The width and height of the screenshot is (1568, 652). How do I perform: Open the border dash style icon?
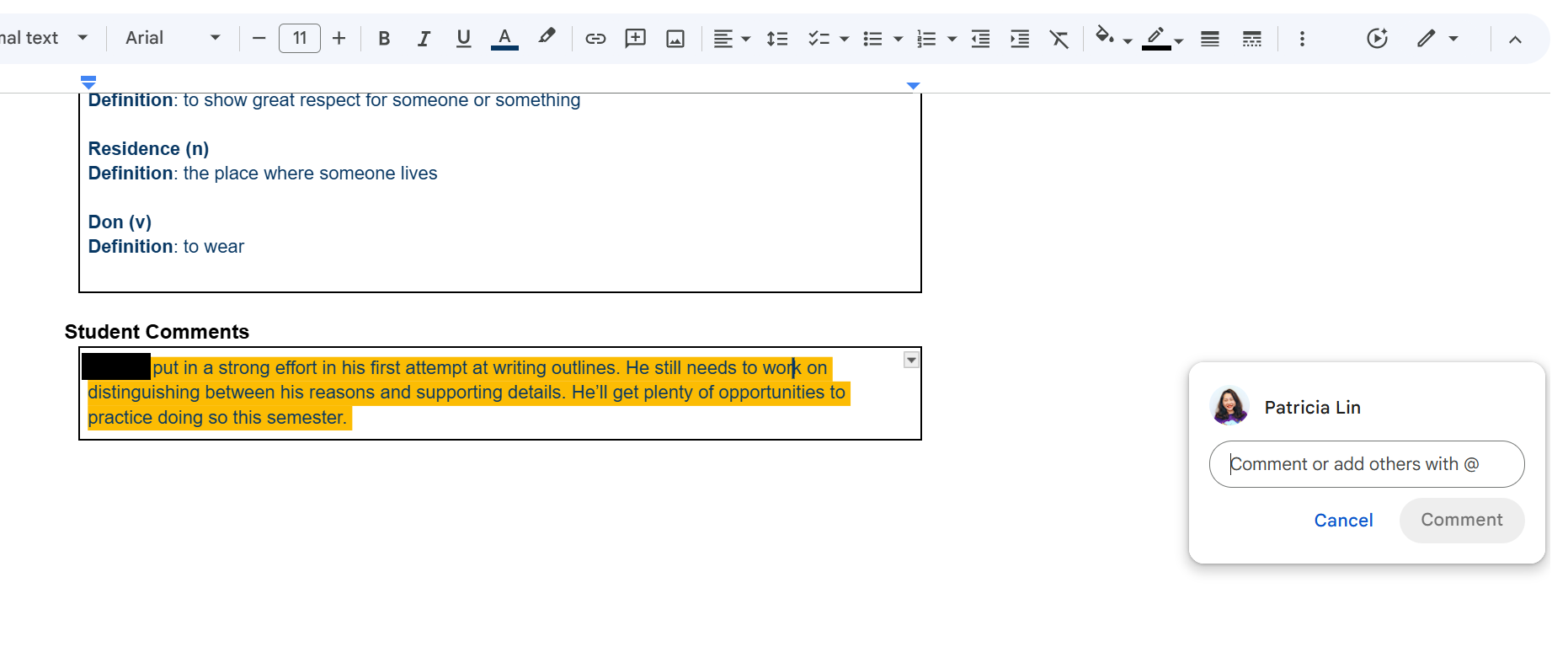click(x=1252, y=39)
